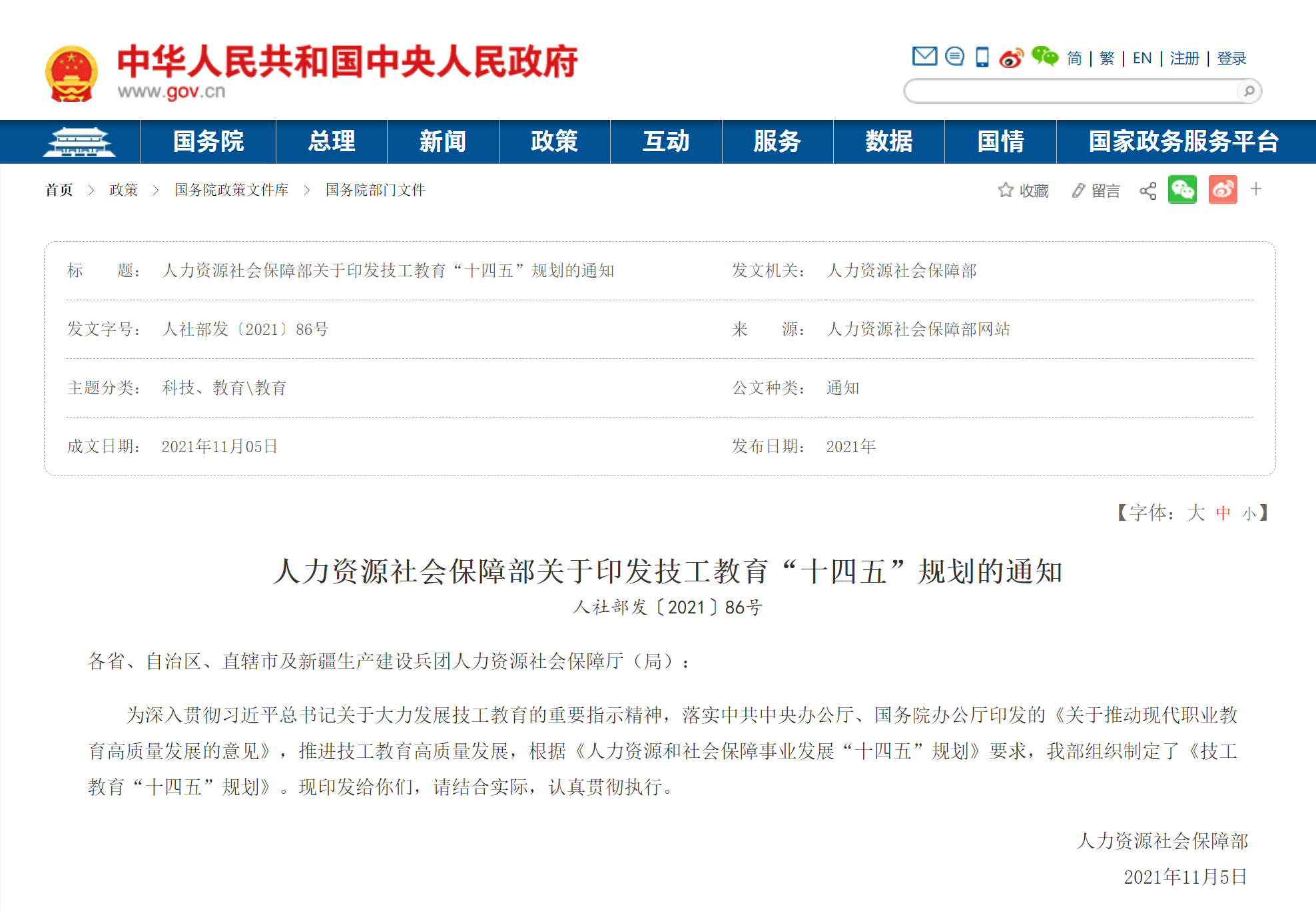Open the 国务院 navigation menu
Screen dimensions: 1316x911
tap(208, 142)
